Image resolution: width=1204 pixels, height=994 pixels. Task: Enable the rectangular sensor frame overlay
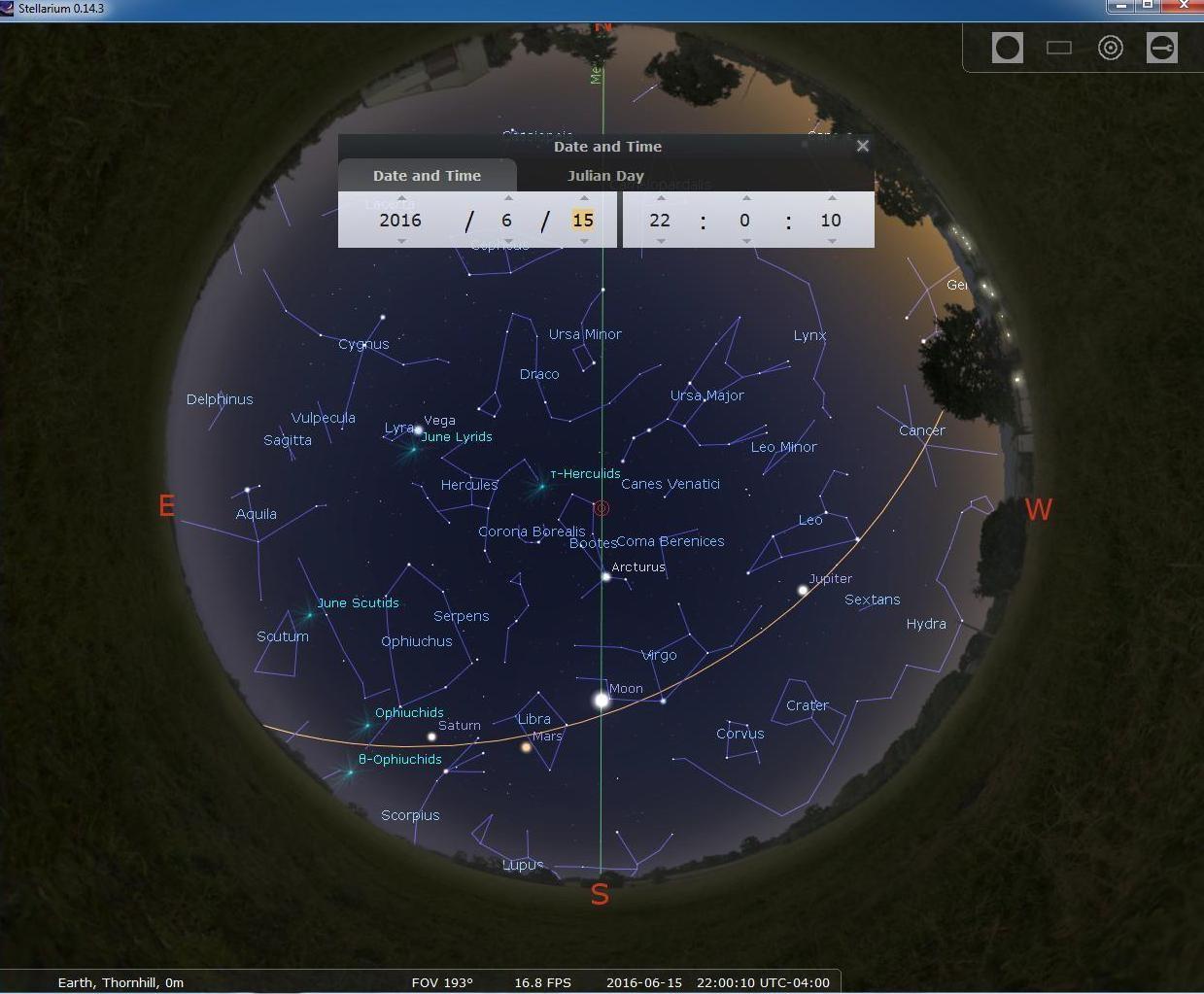pyautogui.click(x=1058, y=48)
